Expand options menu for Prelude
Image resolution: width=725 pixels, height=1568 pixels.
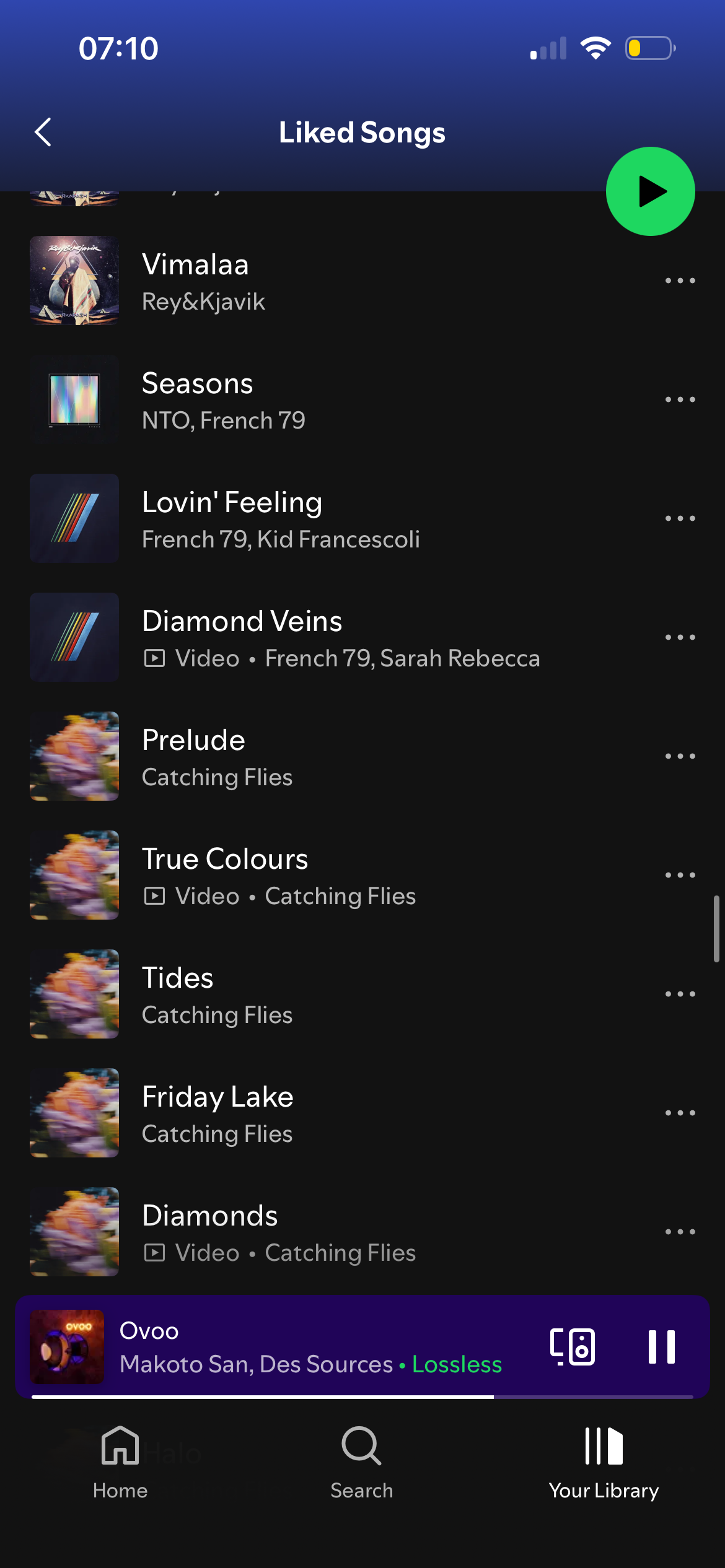(680, 756)
